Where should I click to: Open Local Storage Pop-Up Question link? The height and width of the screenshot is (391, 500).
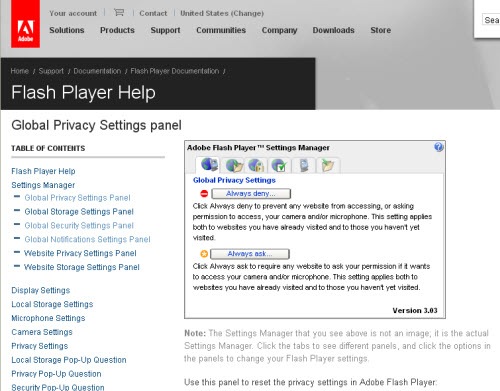(x=69, y=360)
